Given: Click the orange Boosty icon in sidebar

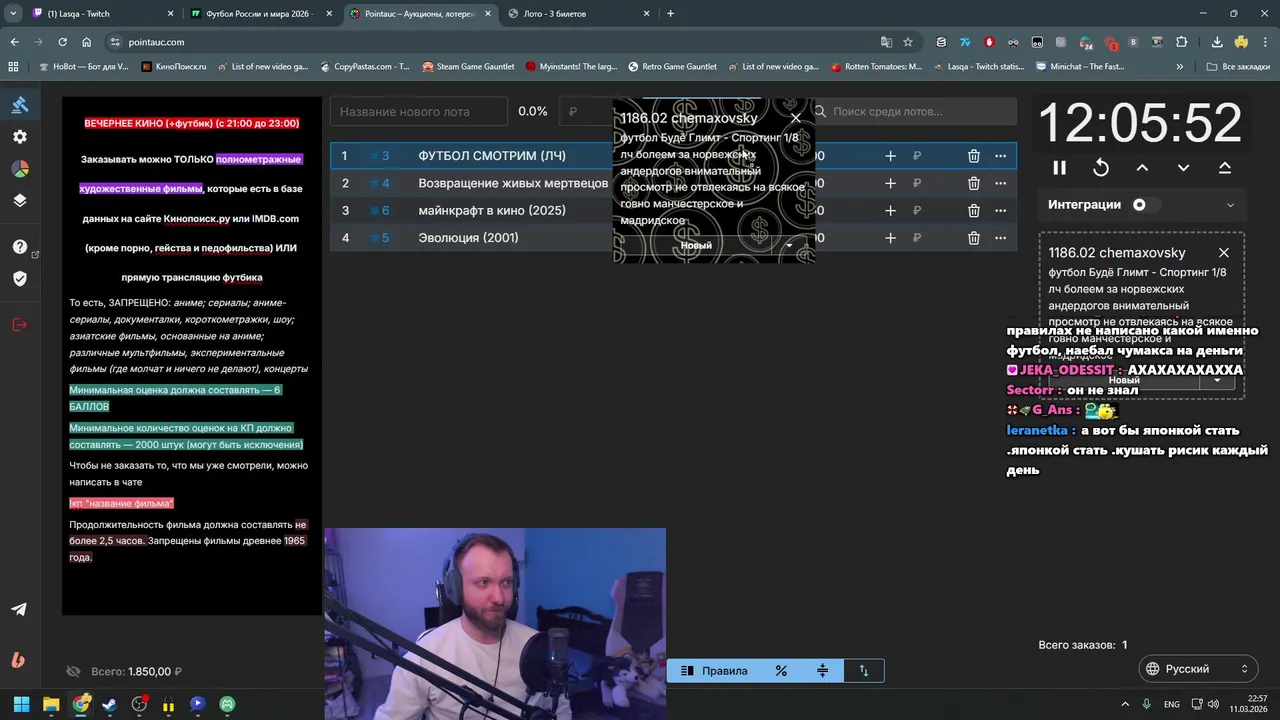Looking at the screenshot, I should click(x=19, y=660).
